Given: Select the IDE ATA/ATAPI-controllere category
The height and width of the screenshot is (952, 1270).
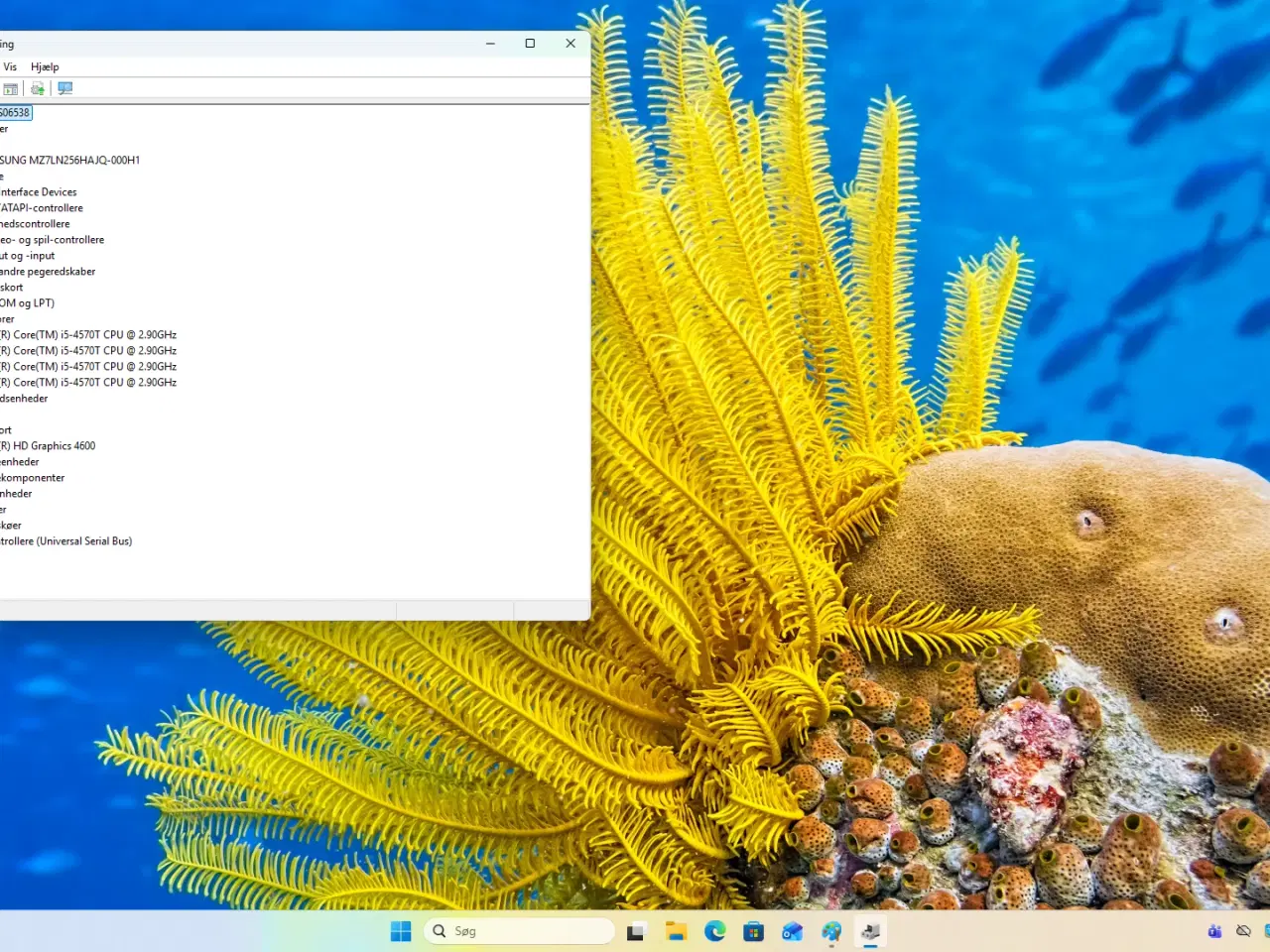Looking at the screenshot, I should click(x=42, y=207).
